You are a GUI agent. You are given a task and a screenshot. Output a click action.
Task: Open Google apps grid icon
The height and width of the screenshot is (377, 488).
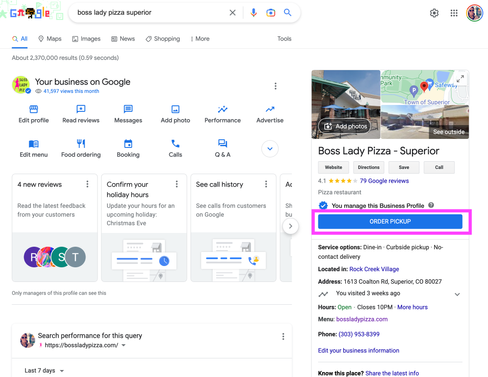(454, 13)
